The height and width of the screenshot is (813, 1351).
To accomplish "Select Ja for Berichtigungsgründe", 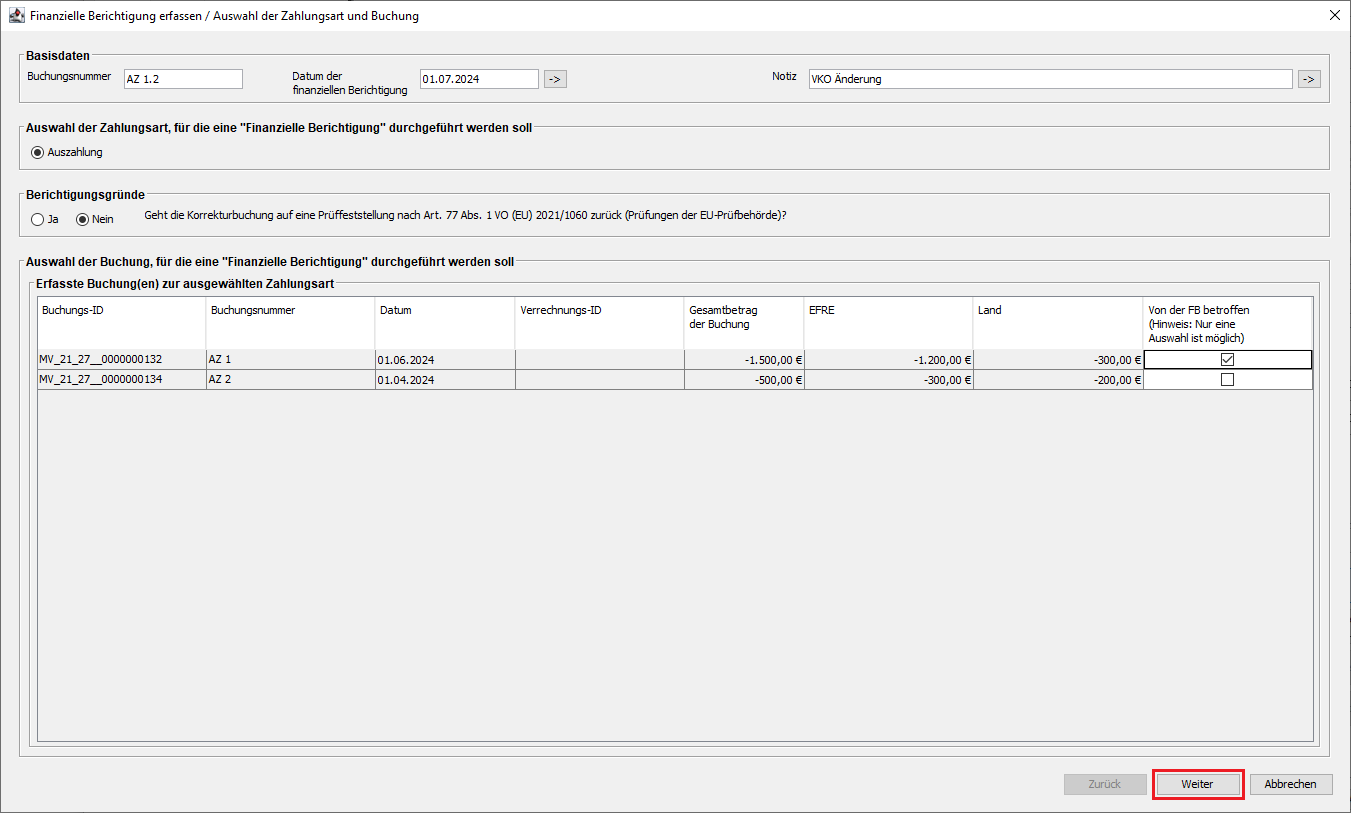I will pyautogui.click(x=38, y=219).
